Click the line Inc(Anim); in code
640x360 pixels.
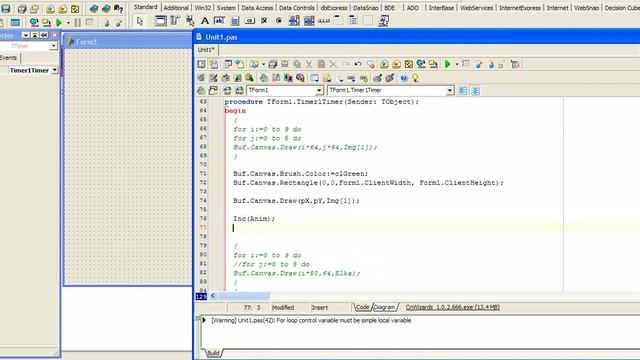pos(254,219)
